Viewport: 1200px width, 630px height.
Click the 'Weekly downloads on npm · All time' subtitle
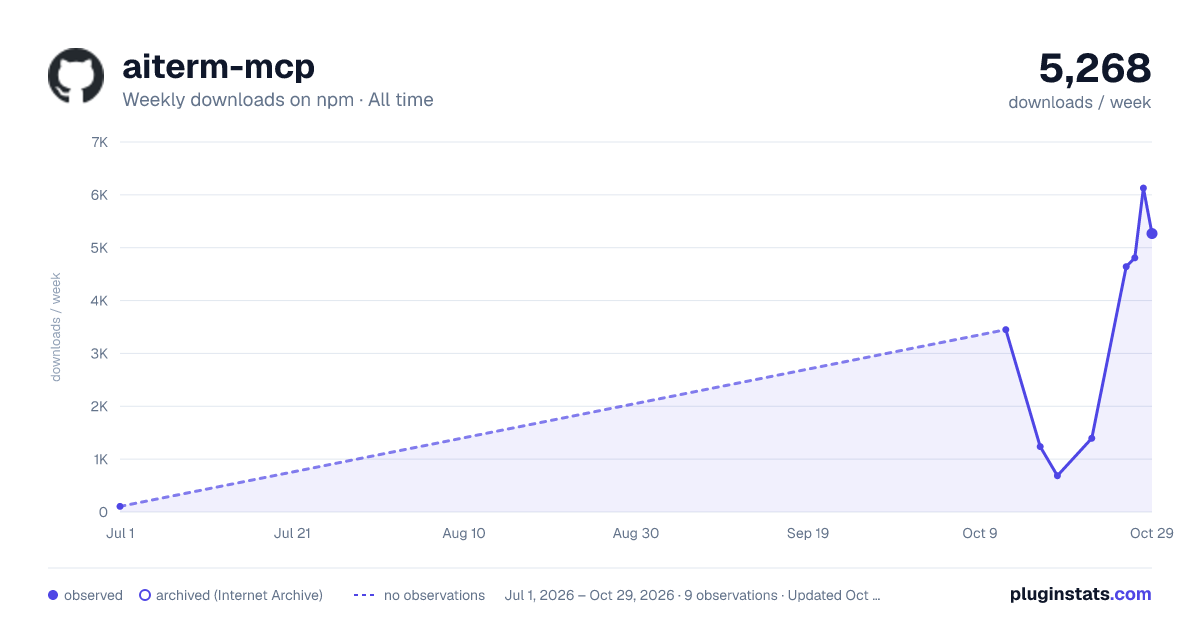click(278, 100)
